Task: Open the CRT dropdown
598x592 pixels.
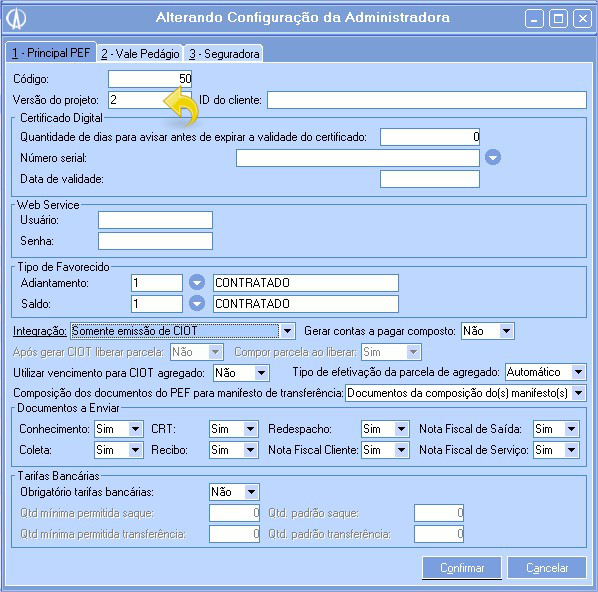Action: (251, 429)
